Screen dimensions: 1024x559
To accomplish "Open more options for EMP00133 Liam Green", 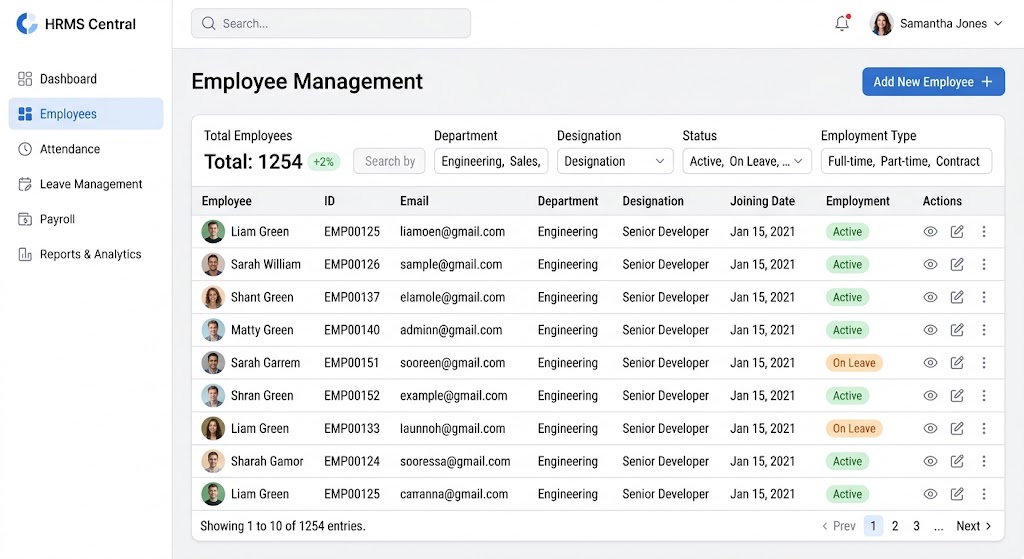I will (x=984, y=428).
